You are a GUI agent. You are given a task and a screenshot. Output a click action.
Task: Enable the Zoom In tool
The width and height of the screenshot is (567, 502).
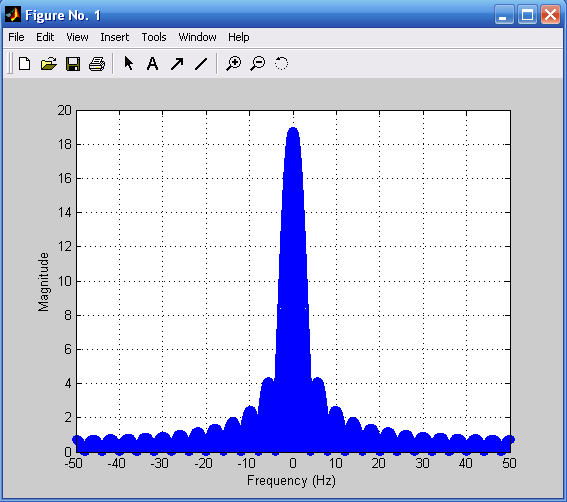[x=234, y=63]
